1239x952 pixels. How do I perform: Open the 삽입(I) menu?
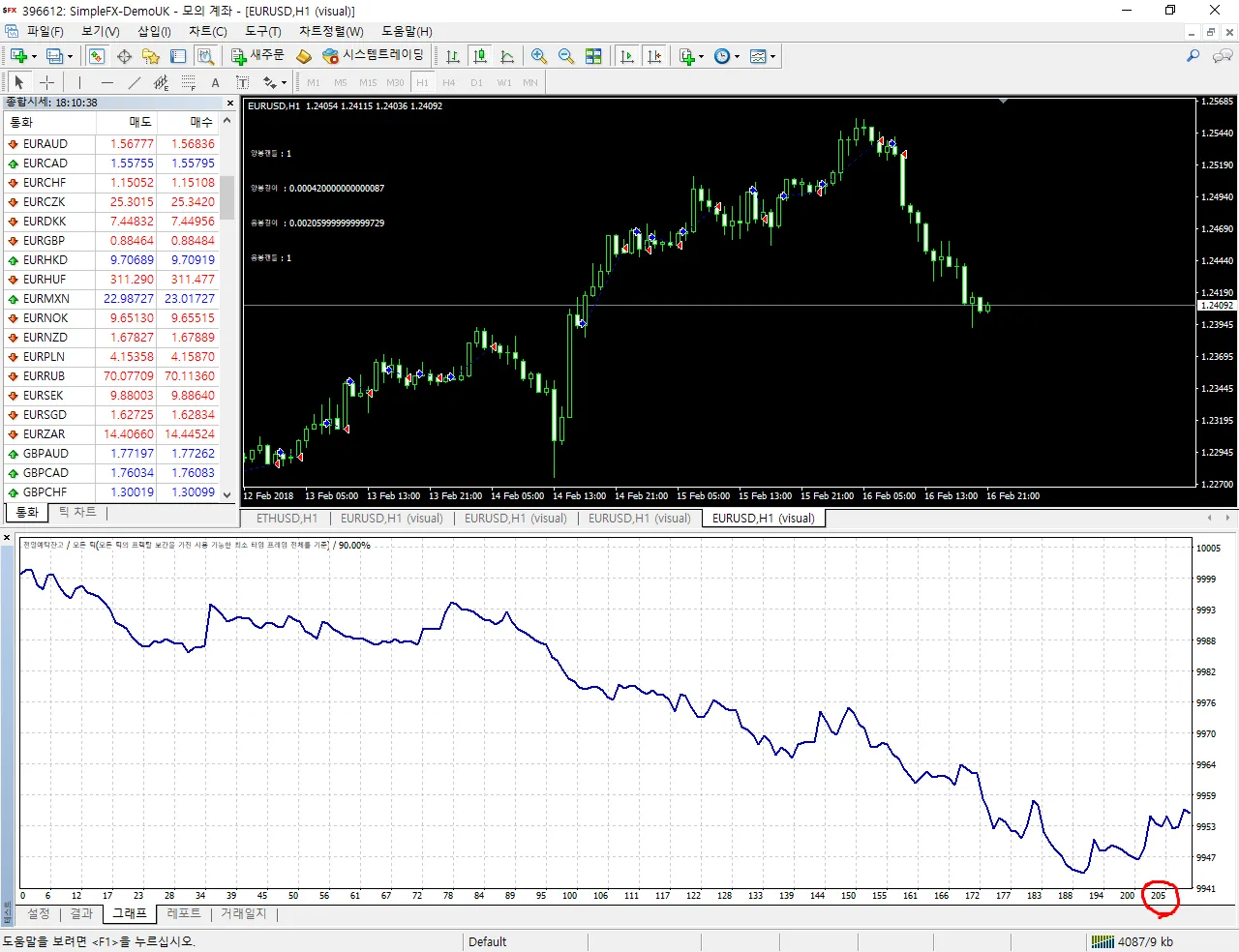tap(154, 31)
